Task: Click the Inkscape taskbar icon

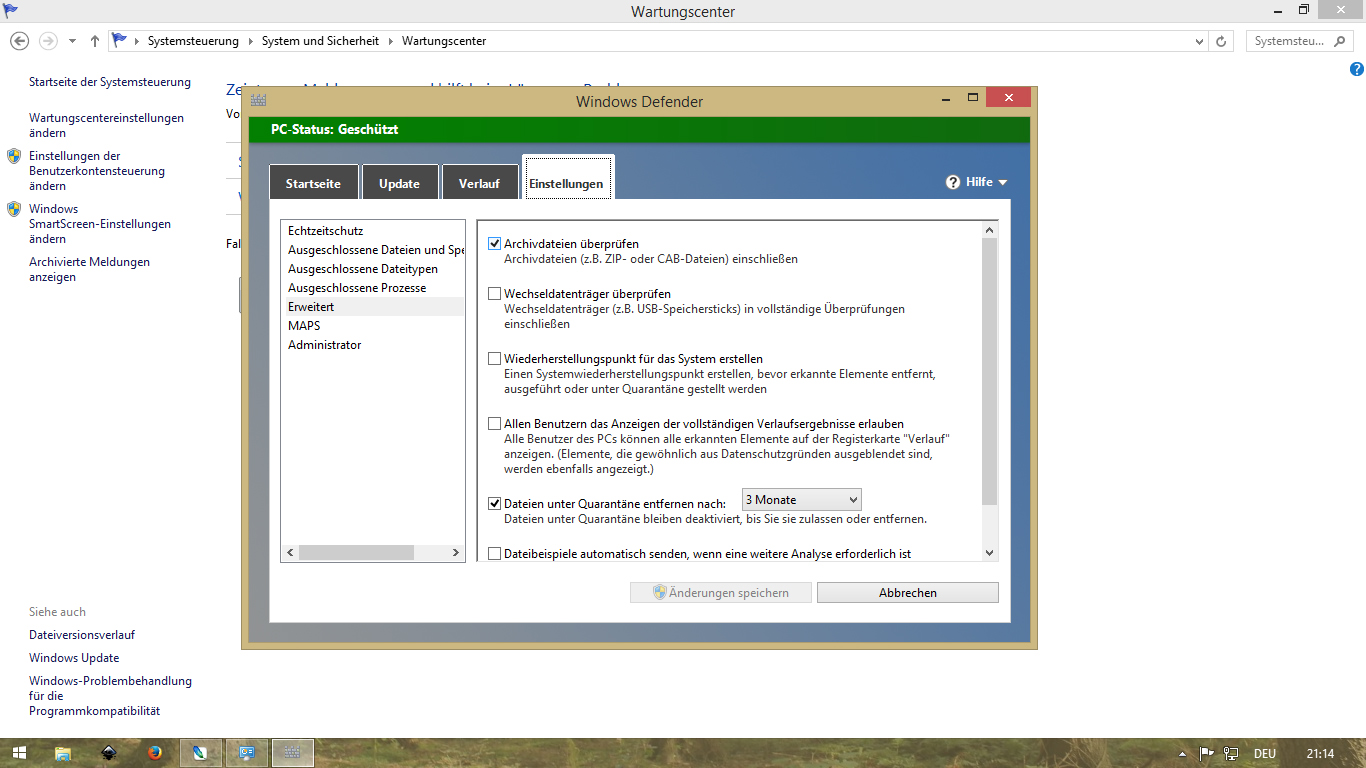Action: [x=109, y=753]
